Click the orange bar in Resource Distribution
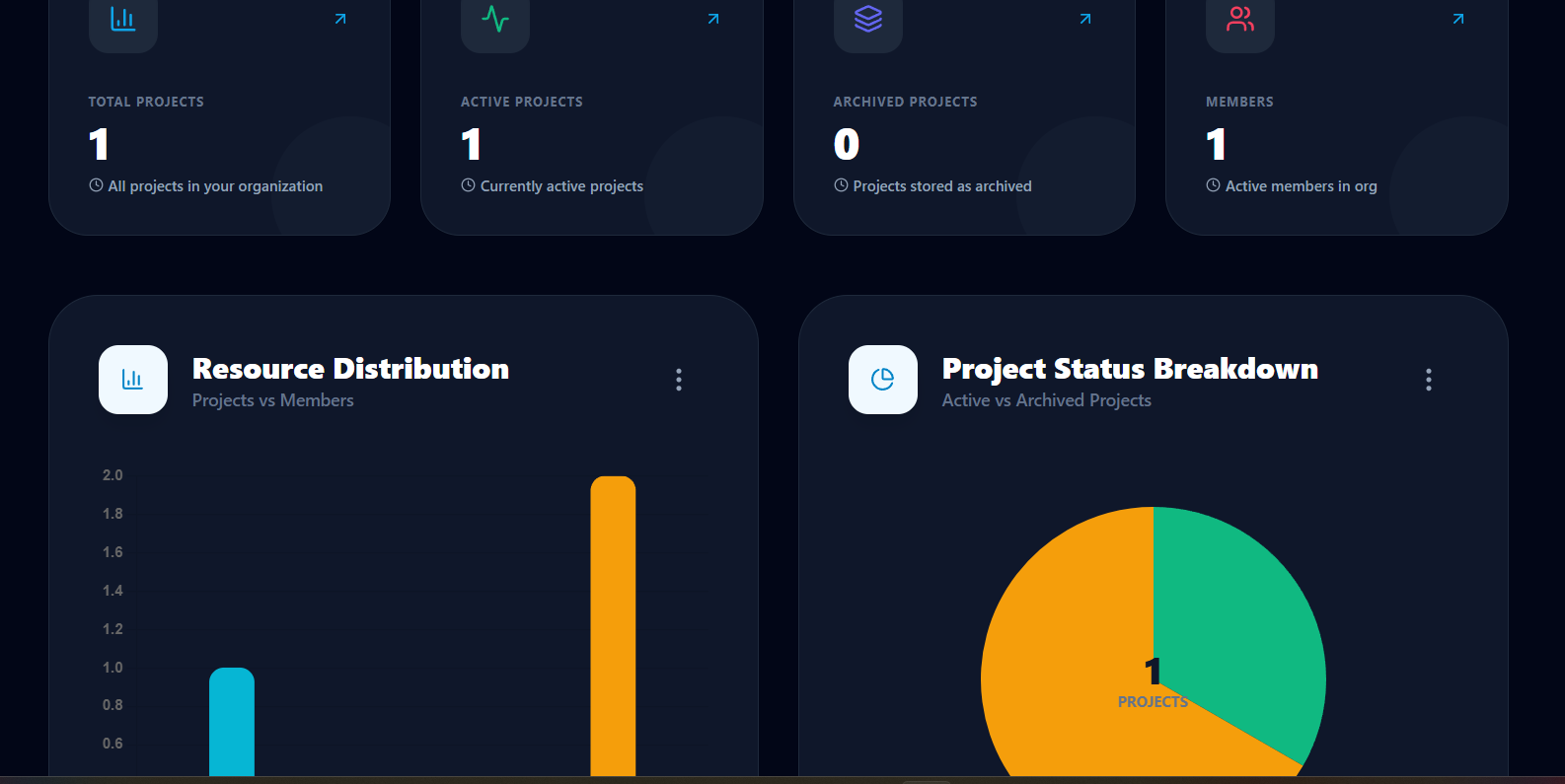Viewport: 1565px width, 784px height. (x=613, y=626)
